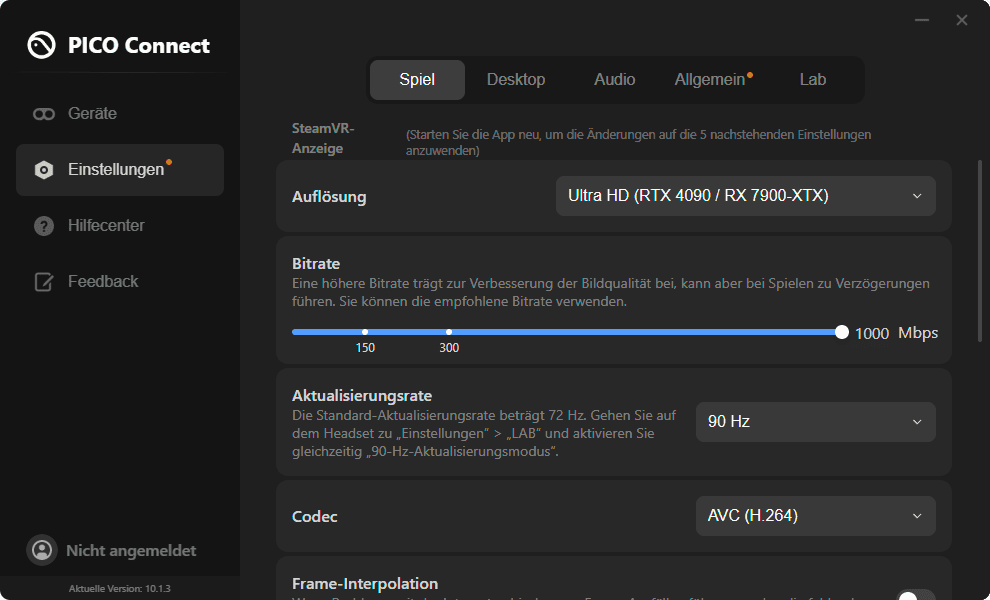Click the 'Bitrate' heading text
990x600 pixels.
[316, 263]
